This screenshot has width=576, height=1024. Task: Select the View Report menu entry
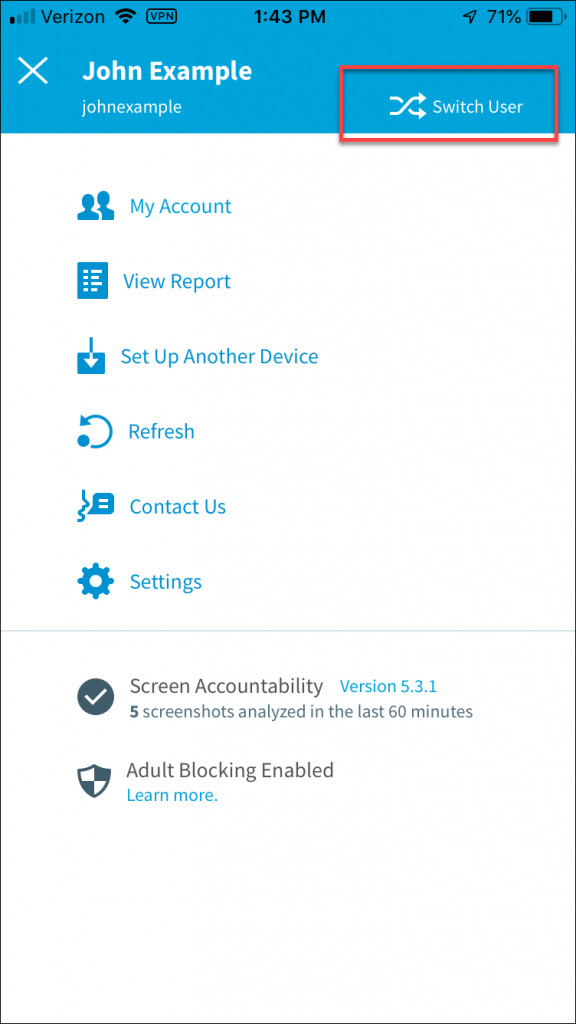[177, 281]
